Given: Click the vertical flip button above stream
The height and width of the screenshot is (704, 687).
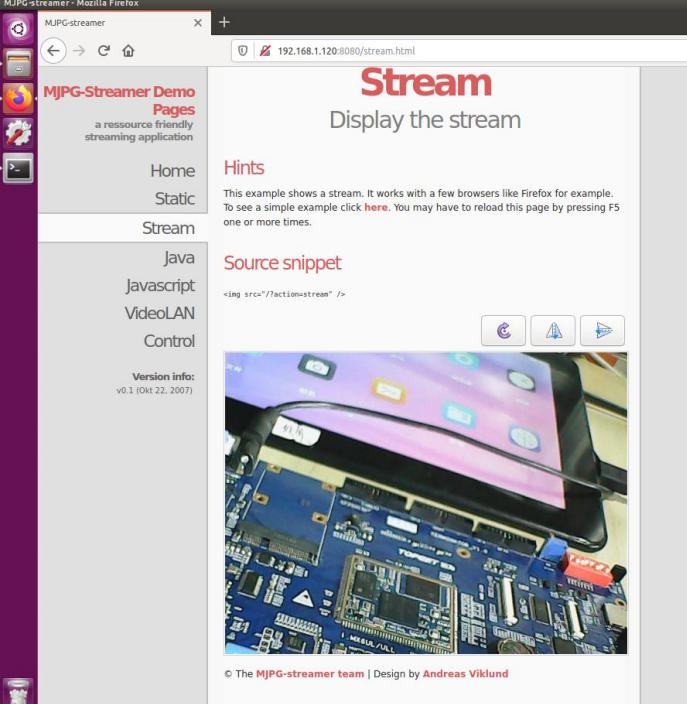Looking at the screenshot, I should click(x=602, y=330).
